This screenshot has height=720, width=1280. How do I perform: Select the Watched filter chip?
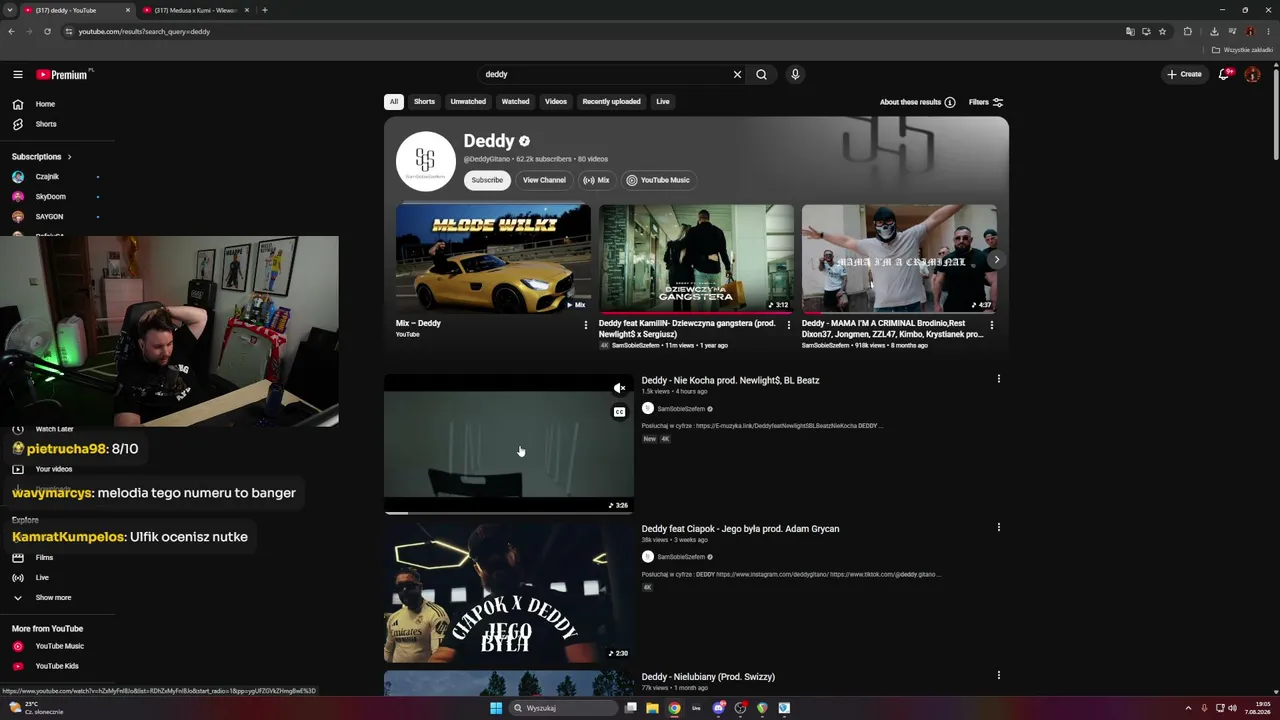(516, 102)
